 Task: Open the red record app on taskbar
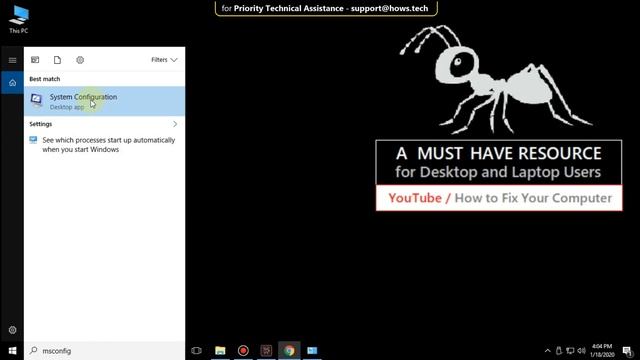(x=243, y=351)
